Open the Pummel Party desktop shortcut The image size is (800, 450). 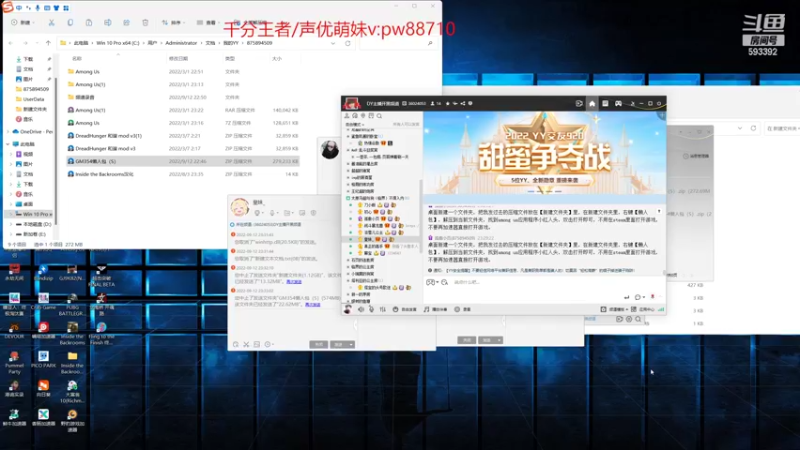coord(14,362)
